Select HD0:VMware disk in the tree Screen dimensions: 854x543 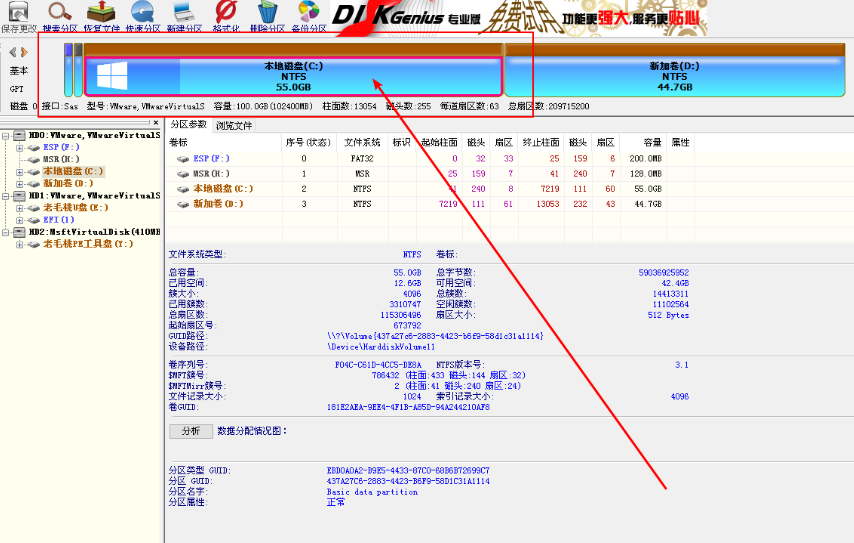click(95, 135)
